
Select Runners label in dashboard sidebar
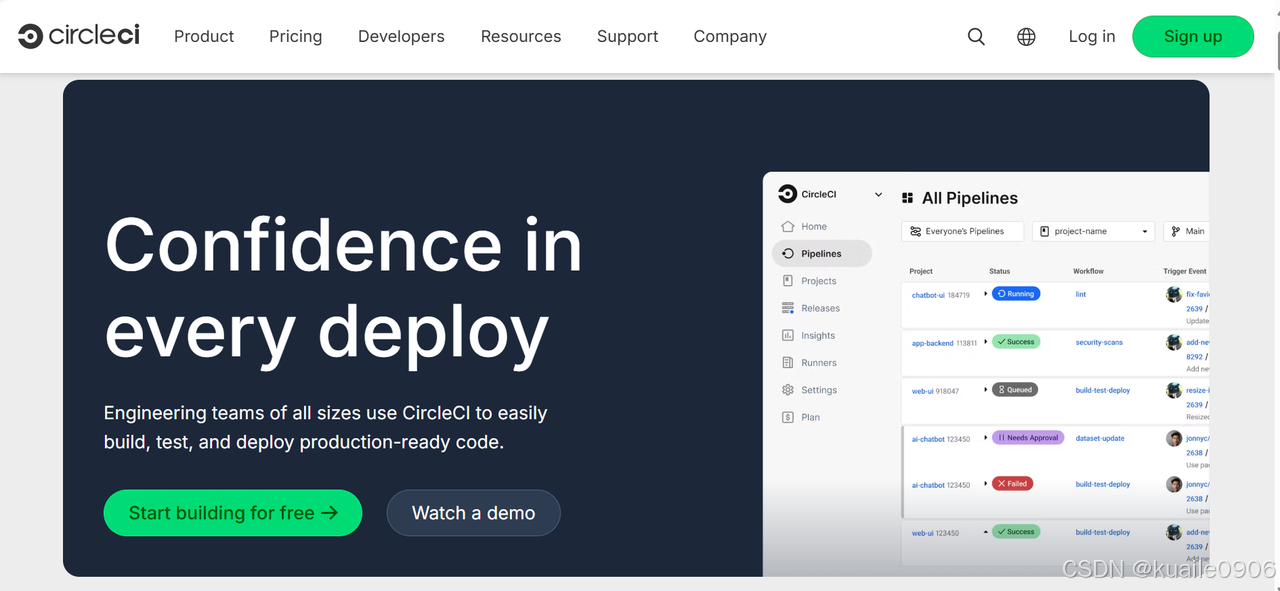click(819, 363)
